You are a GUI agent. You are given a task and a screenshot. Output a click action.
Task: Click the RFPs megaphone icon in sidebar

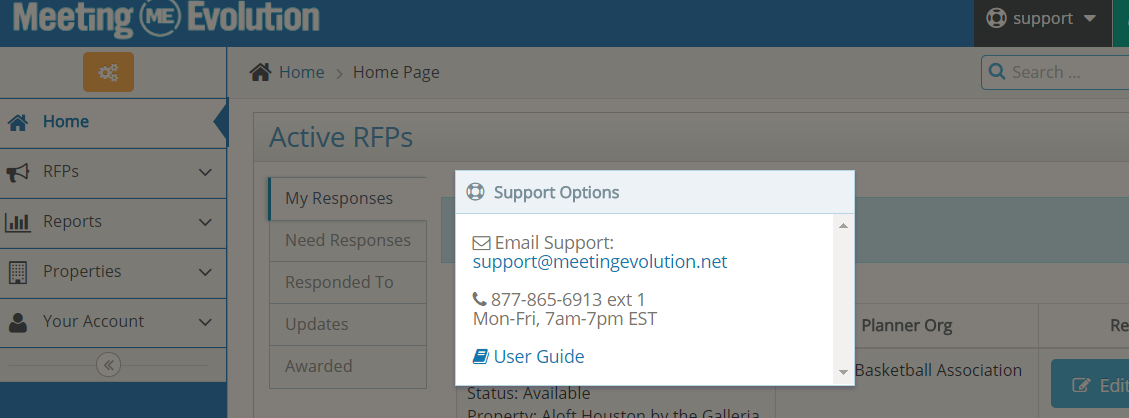(x=18, y=172)
